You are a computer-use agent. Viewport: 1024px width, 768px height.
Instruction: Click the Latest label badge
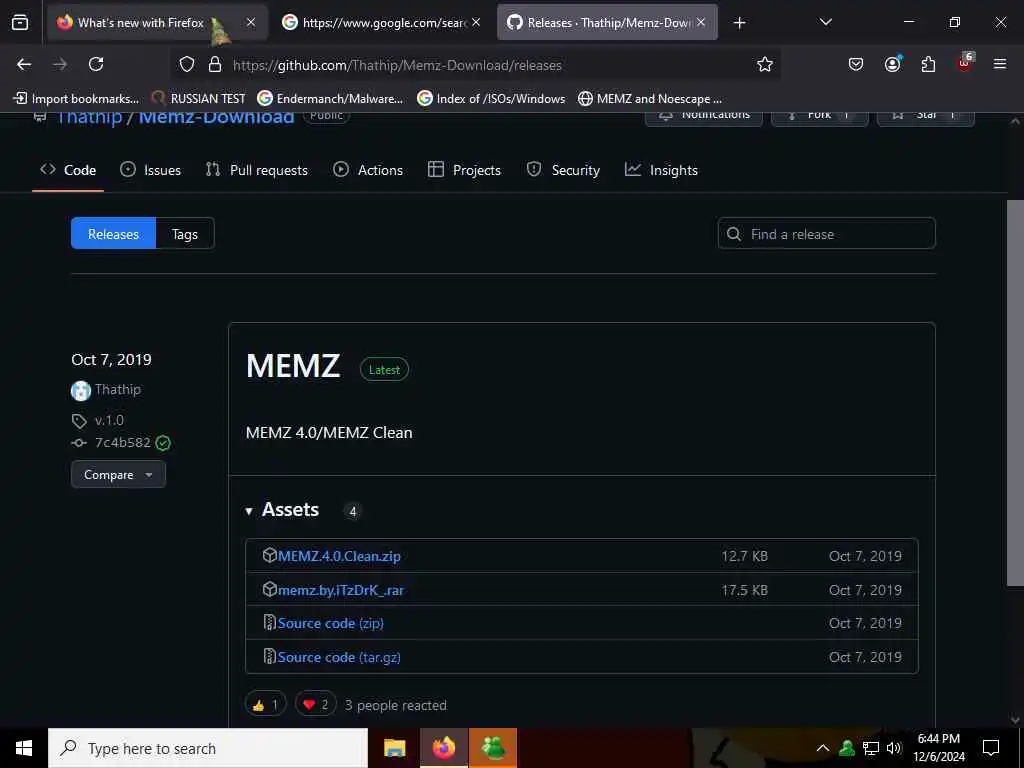tap(384, 370)
